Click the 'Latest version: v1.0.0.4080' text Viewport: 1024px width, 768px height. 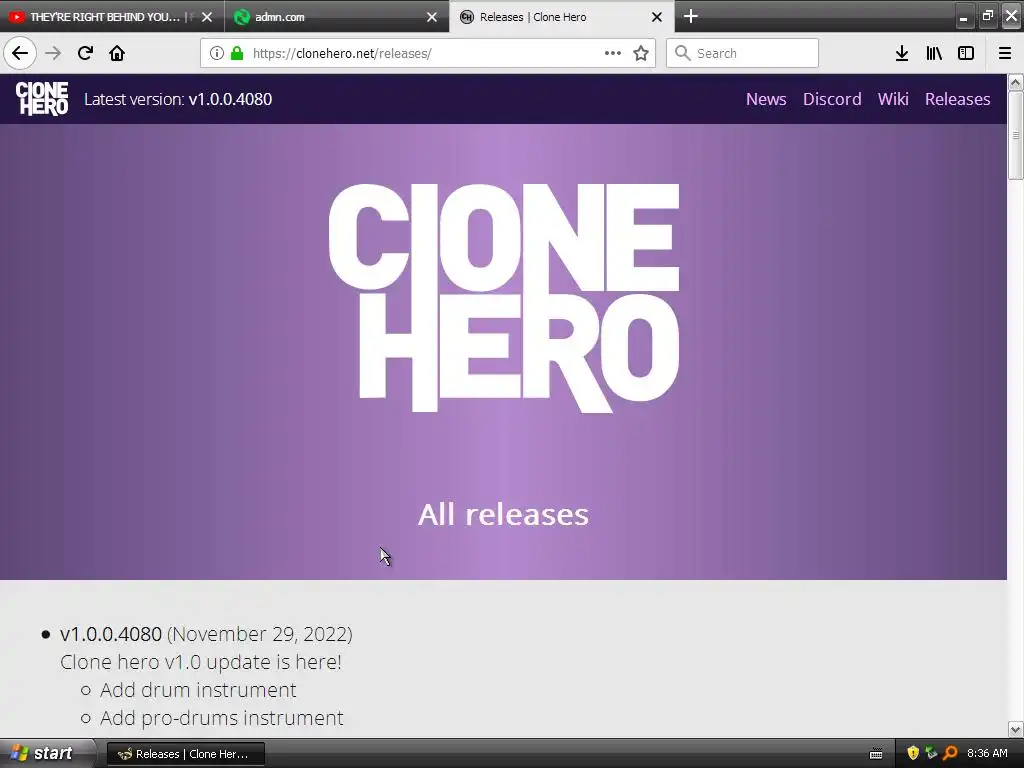(178, 99)
